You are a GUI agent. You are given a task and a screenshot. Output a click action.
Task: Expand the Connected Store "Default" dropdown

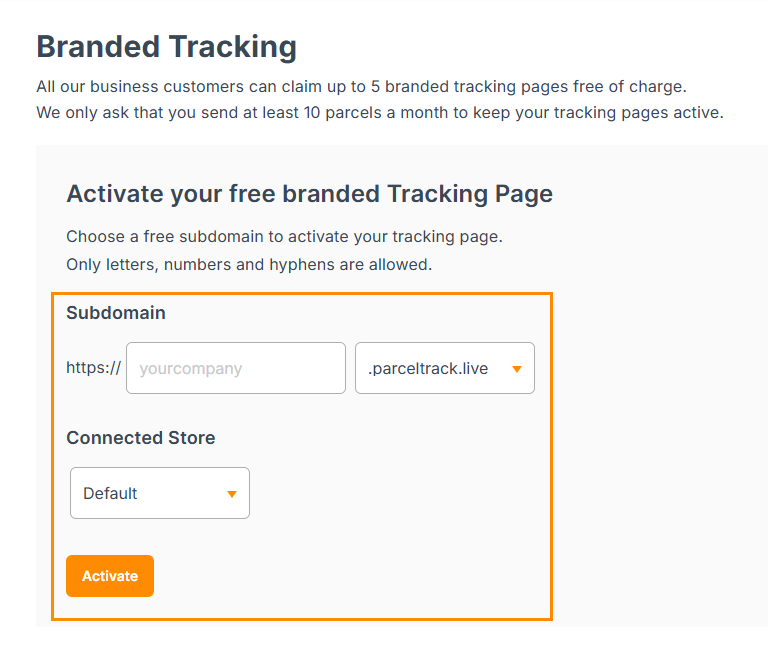(x=159, y=493)
